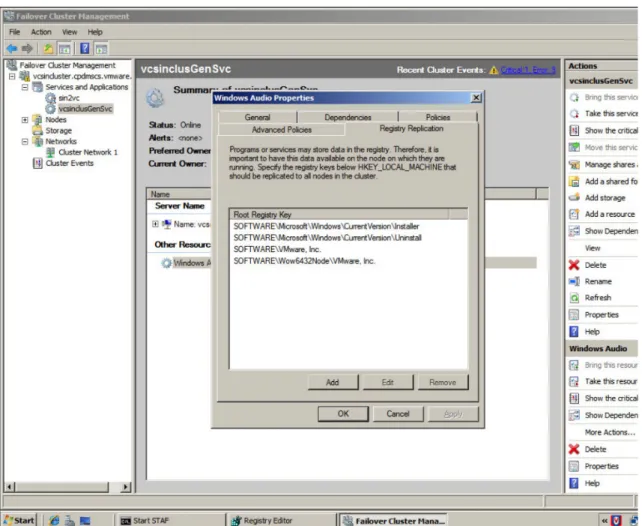Click Help under vcsinclusGenSvc actions
This screenshot has height=526, width=642.
pyautogui.click(x=585, y=332)
